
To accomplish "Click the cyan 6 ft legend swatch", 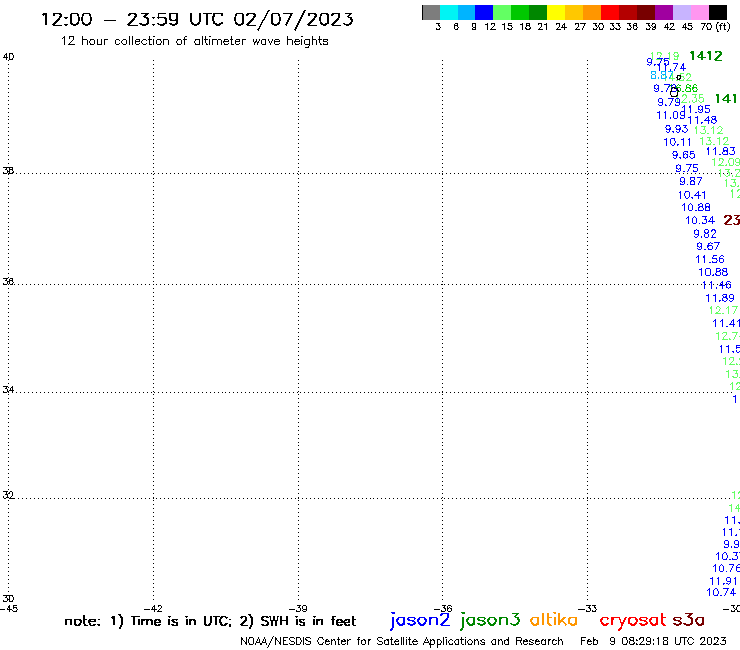I will click(x=449, y=13).
